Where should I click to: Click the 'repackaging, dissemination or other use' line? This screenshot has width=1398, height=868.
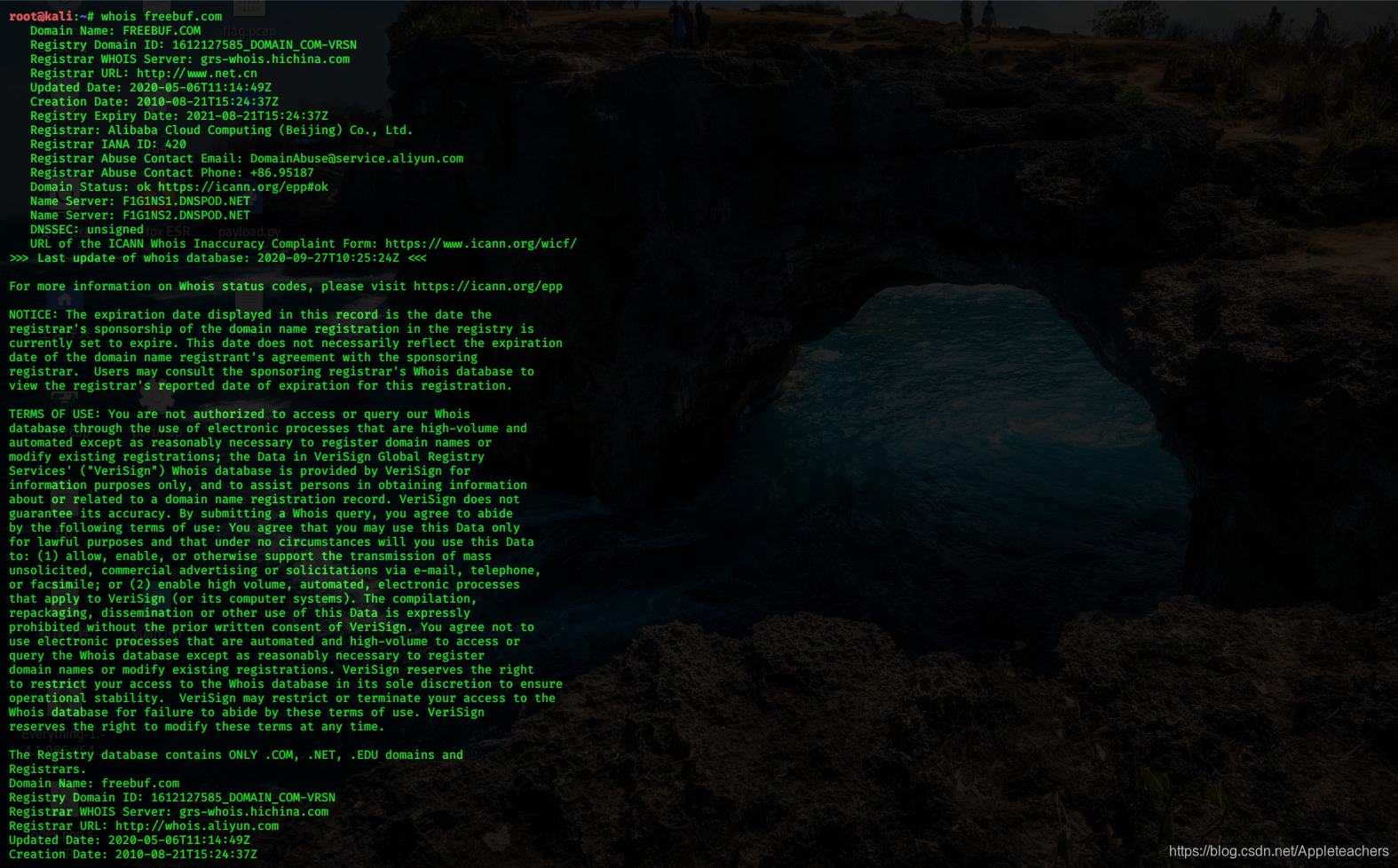click(240, 612)
